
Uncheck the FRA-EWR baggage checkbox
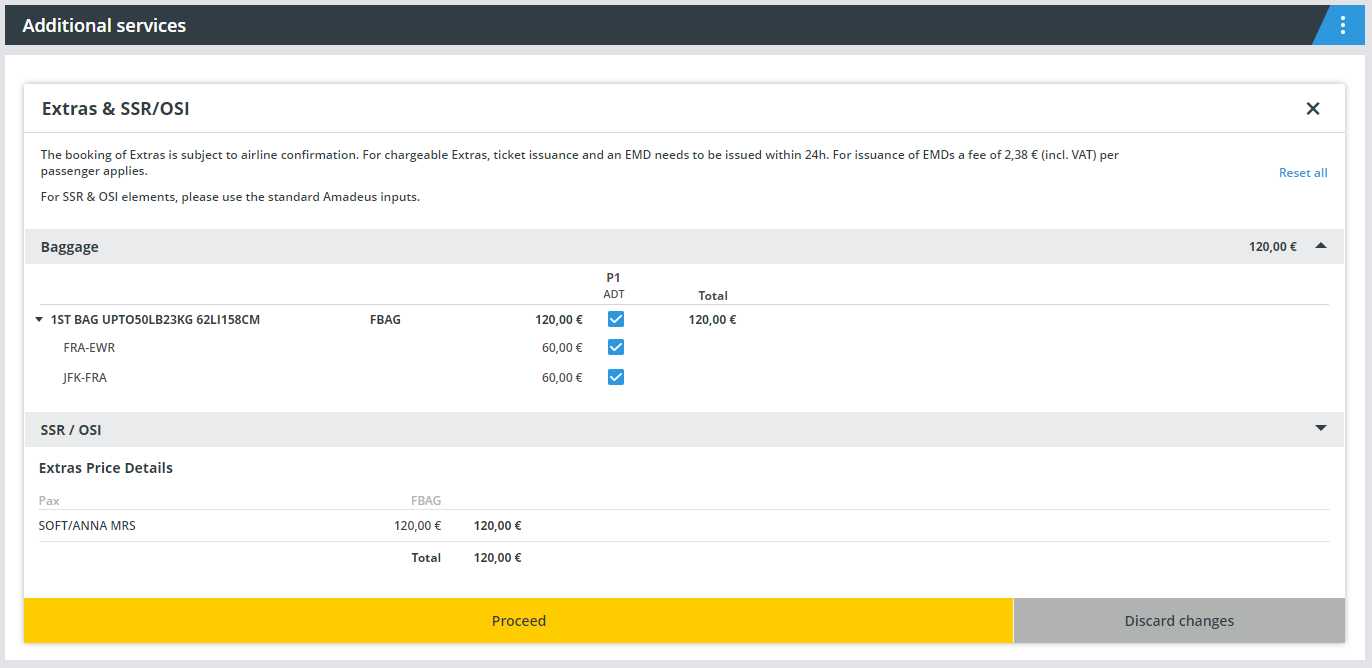[x=616, y=347]
